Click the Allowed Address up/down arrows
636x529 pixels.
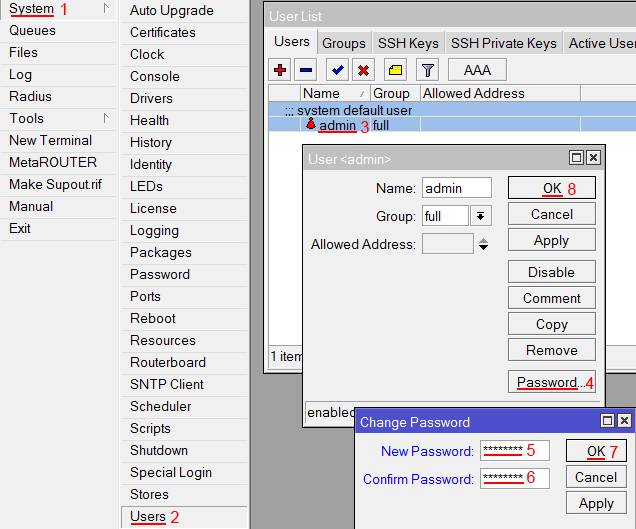pyautogui.click(x=484, y=244)
